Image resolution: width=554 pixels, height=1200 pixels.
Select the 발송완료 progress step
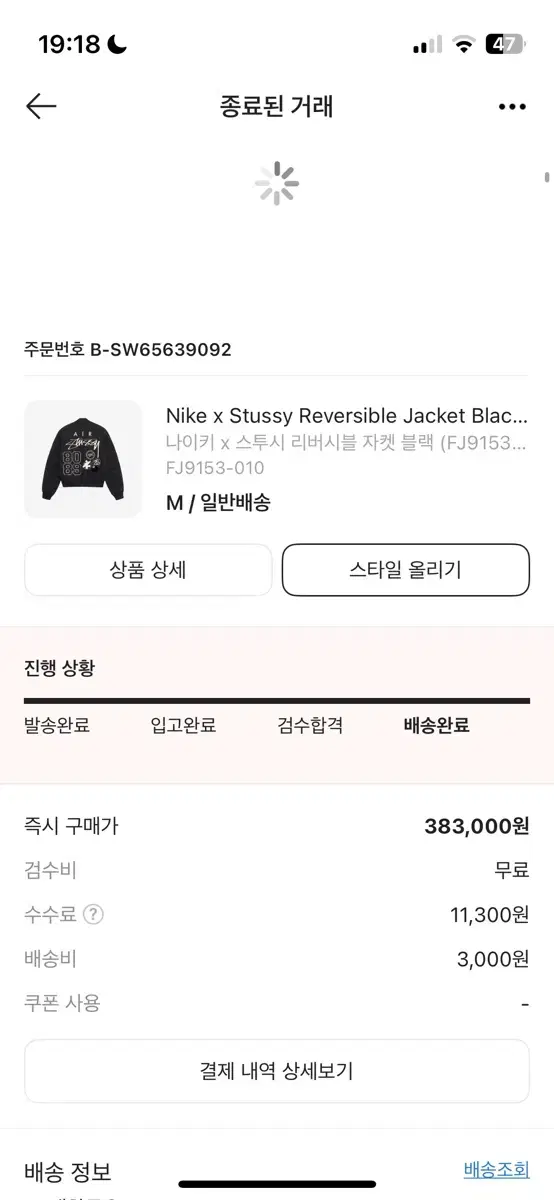click(57, 726)
